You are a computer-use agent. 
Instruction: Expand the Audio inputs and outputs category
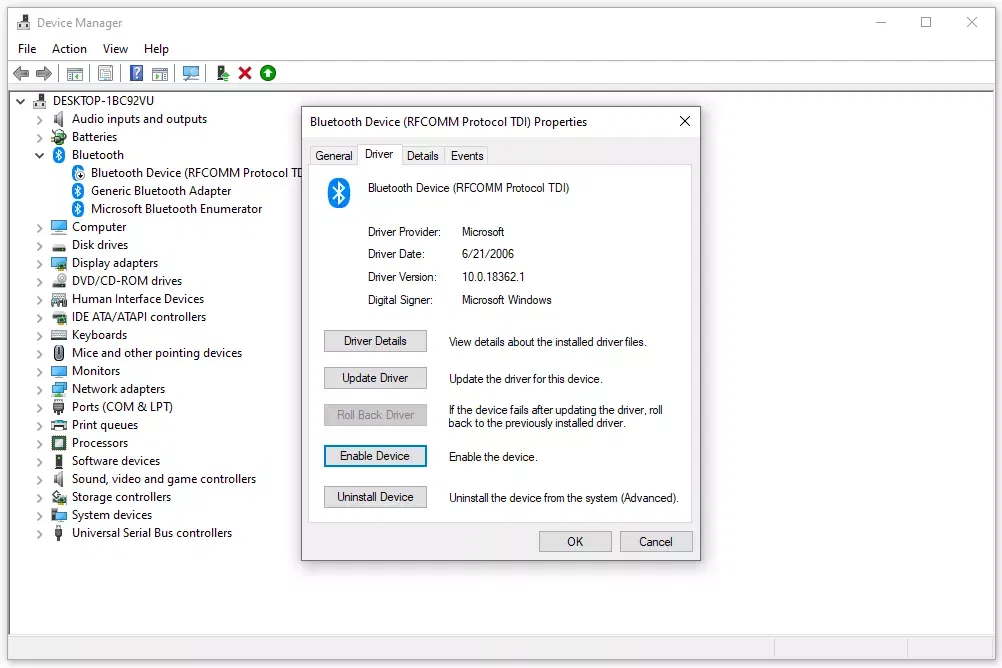[40, 120]
